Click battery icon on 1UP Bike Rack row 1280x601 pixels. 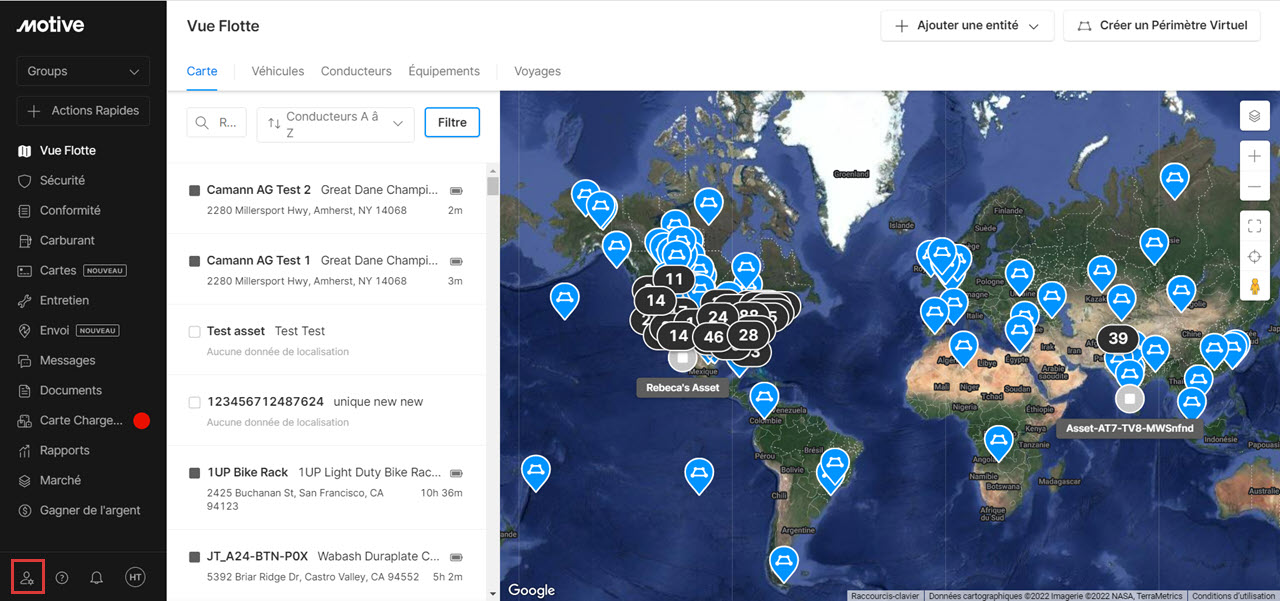[456, 472]
